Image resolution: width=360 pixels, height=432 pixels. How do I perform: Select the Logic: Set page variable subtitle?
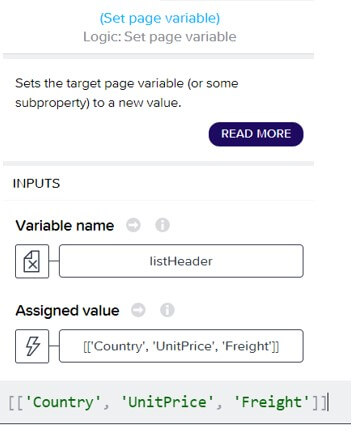(160, 37)
